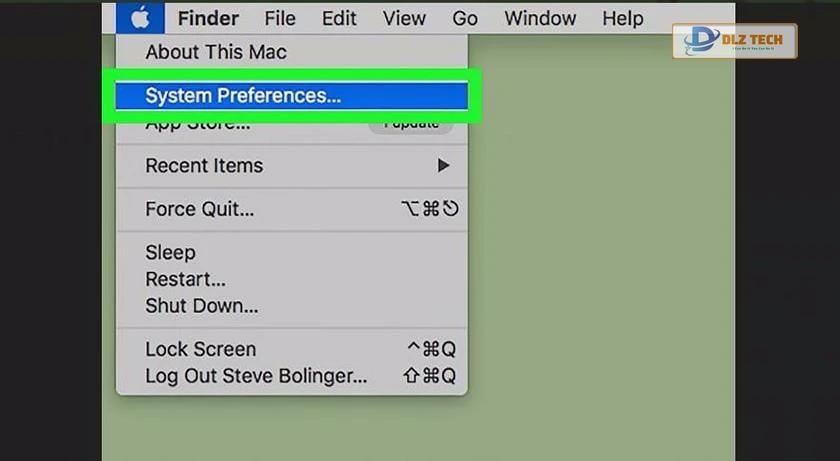Click the DLZ Tech logo watermark
Screen dimensions: 840x461
735,41
